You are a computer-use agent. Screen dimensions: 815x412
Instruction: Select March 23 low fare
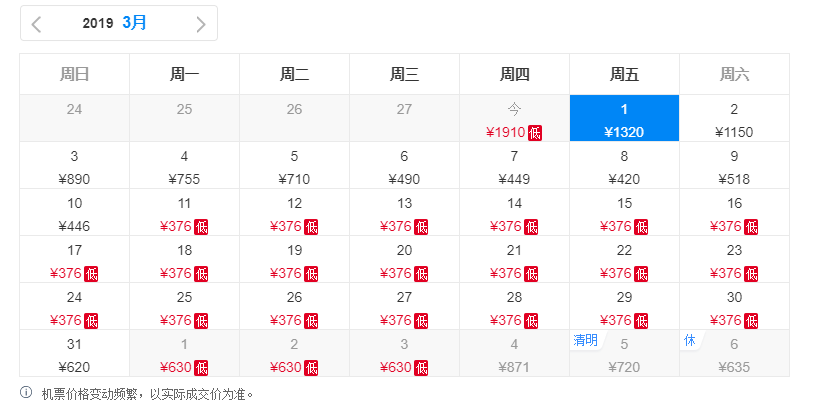(x=734, y=259)
